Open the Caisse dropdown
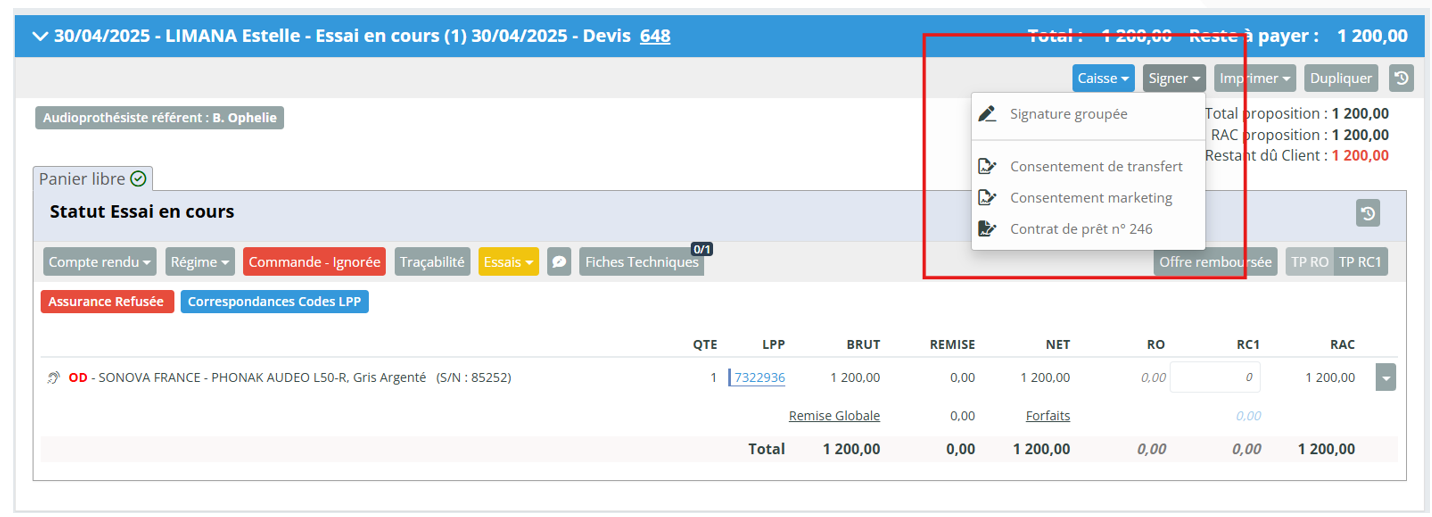Viewport: 1432px width, 517px height. [x=1104, y=78]
